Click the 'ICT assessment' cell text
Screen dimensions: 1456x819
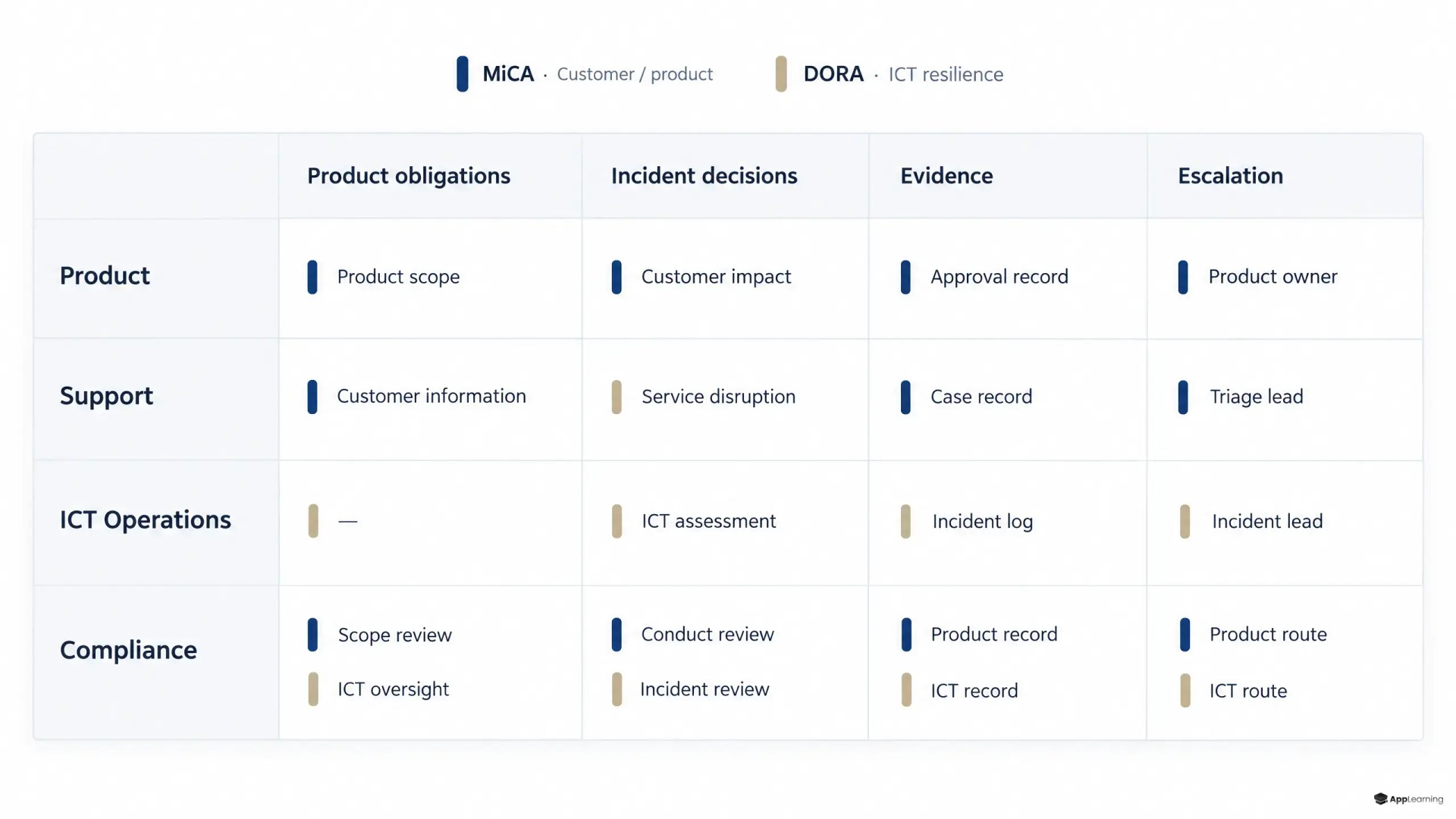[x=708, y=521]
